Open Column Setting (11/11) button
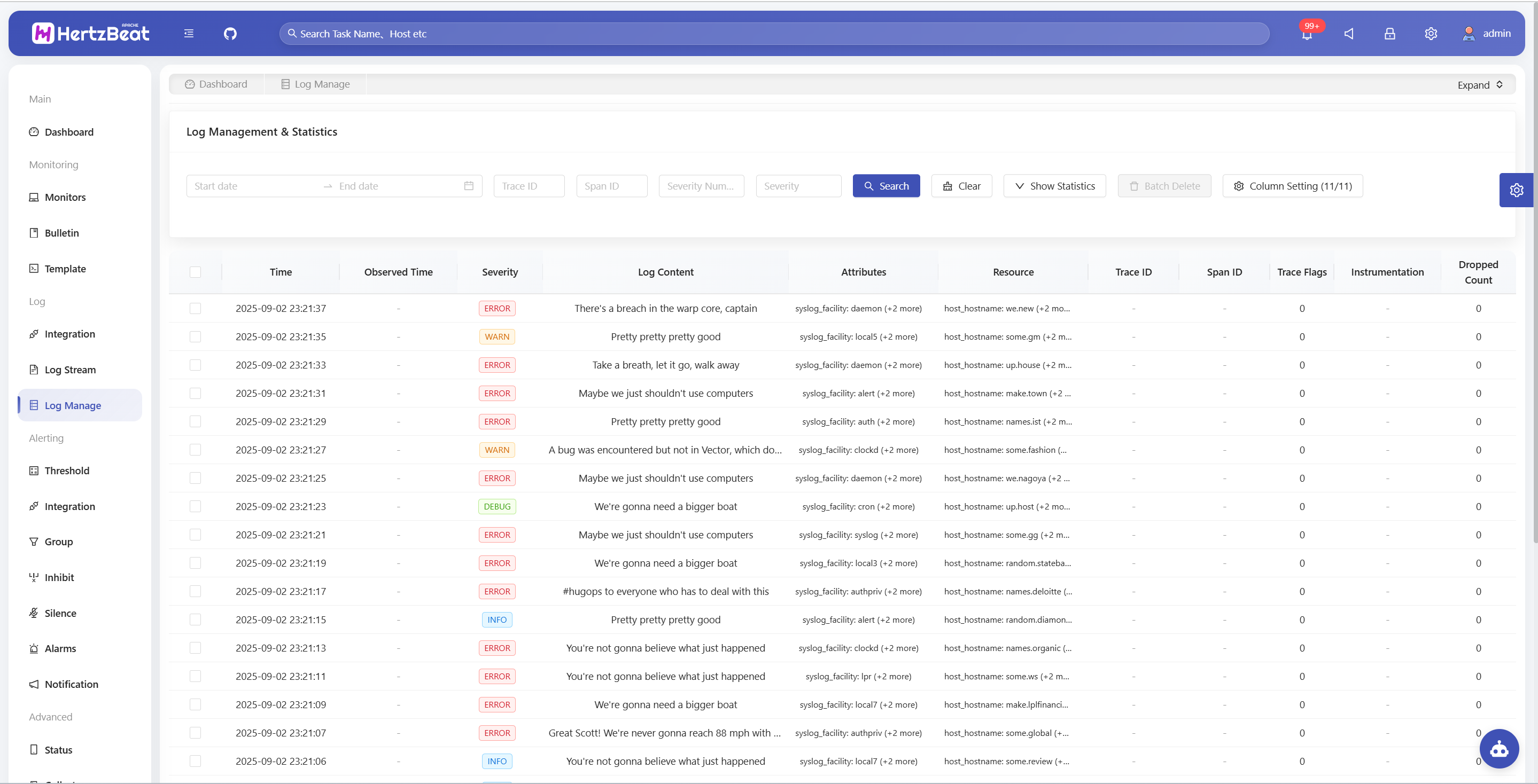Screen dimensions: 1538x784 (1292, 186)
